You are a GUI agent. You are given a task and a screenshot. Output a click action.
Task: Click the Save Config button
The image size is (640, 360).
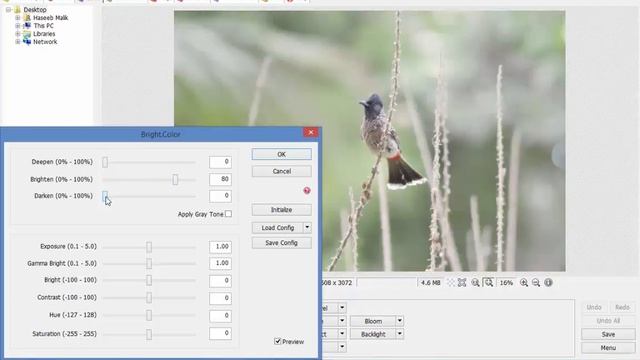(282, 243)
